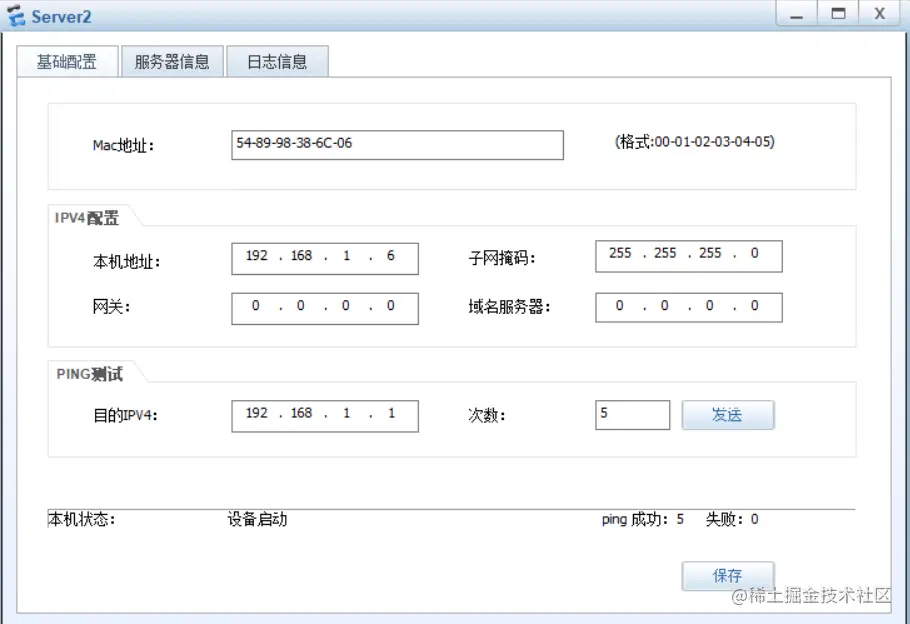Click the 失败: 0 status text

point(732,519)
